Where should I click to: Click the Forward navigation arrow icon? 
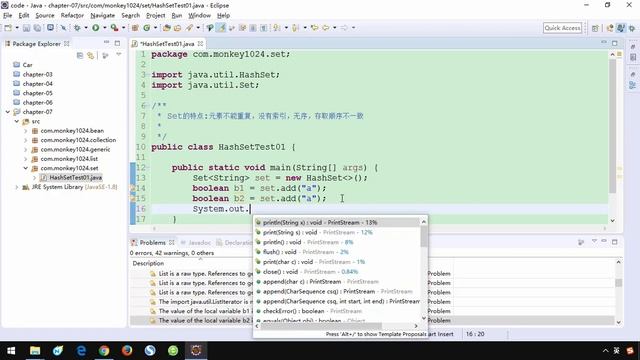(x=344, y=28)
